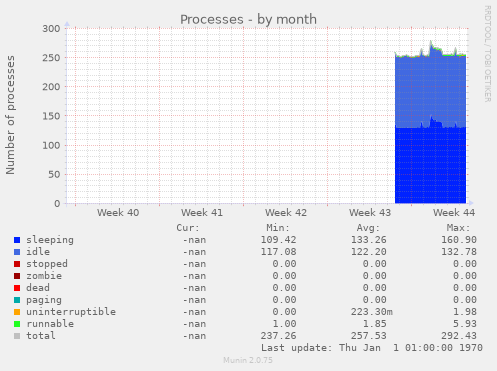Screen dimensions: 497x371
Task: Click the paging legend color swatch
Action: pos(17,300)
